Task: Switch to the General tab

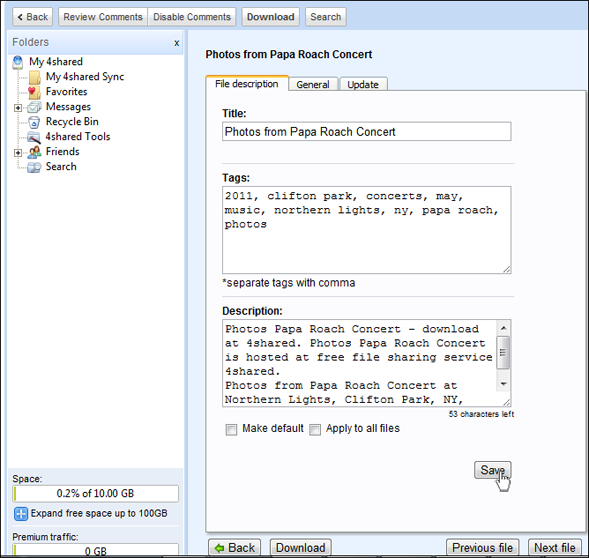Action: point(313,84)
